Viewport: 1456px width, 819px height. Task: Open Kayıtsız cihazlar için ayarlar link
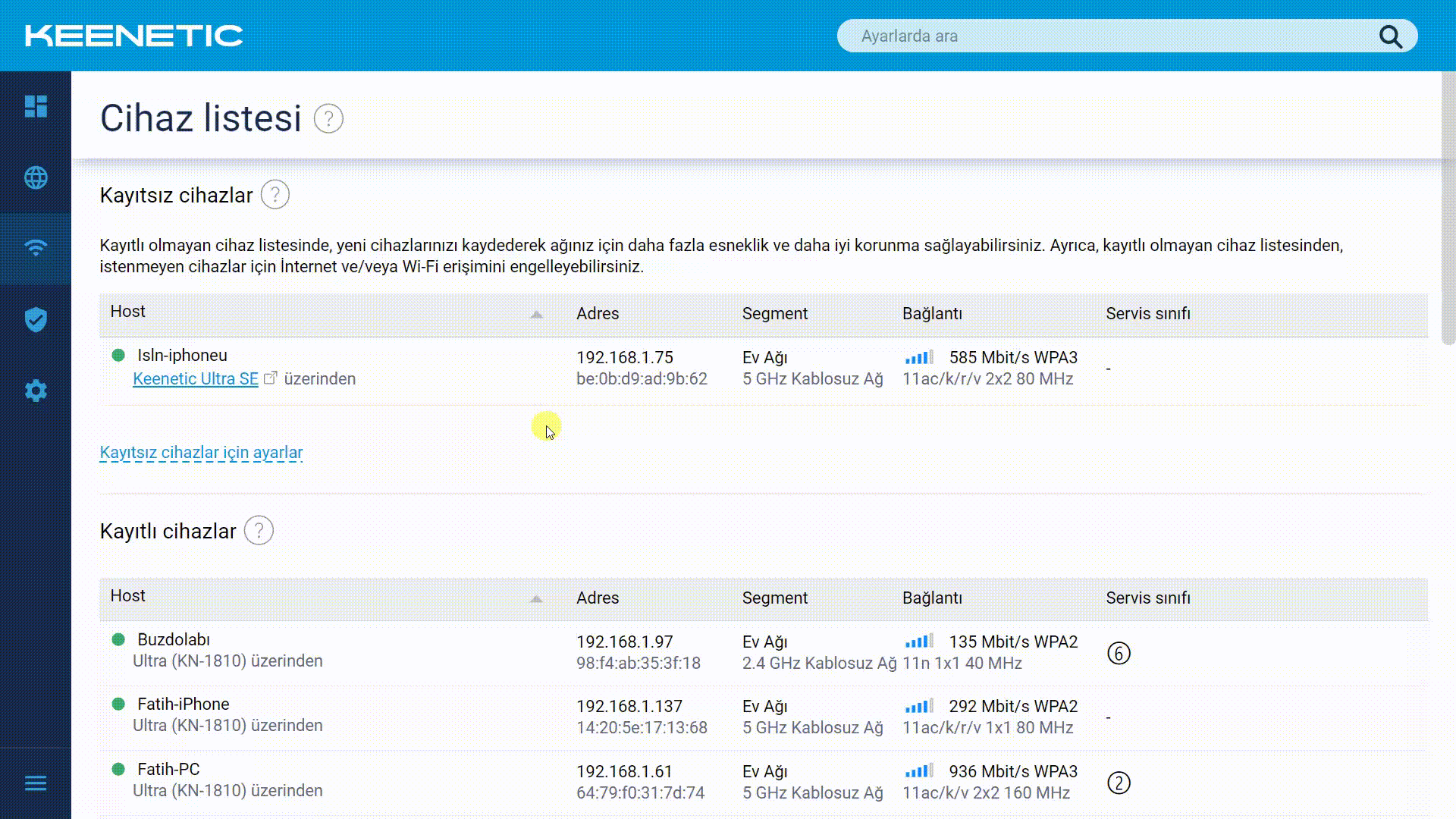pyautogui.click(x=201, y=453)
